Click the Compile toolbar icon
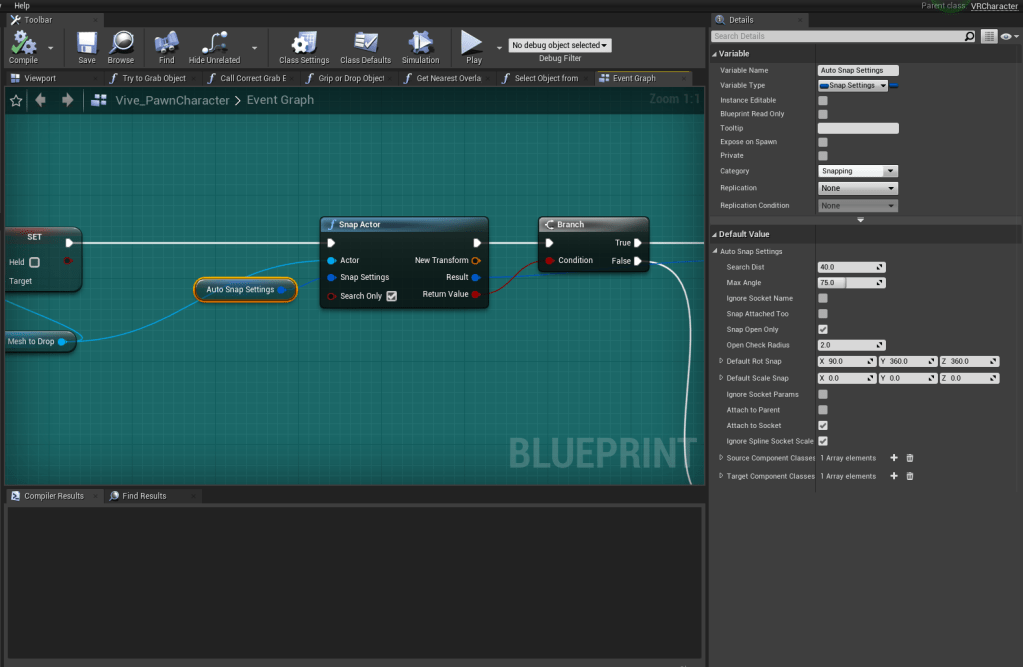This screenshot has height=667, width=1023. 23,42
